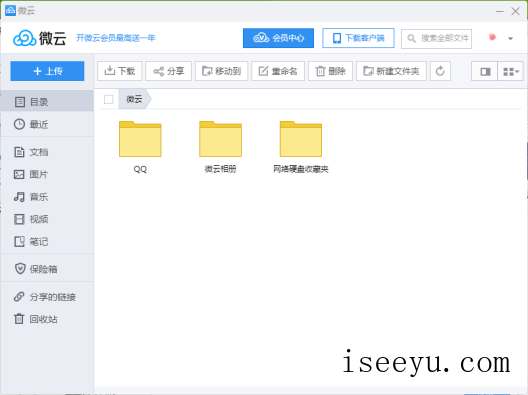The width and height of the screenshot is (528, 395).
Task: Click the 新建文件夹 new folder button
Action: pyautogui.click(x=391, y=71)
